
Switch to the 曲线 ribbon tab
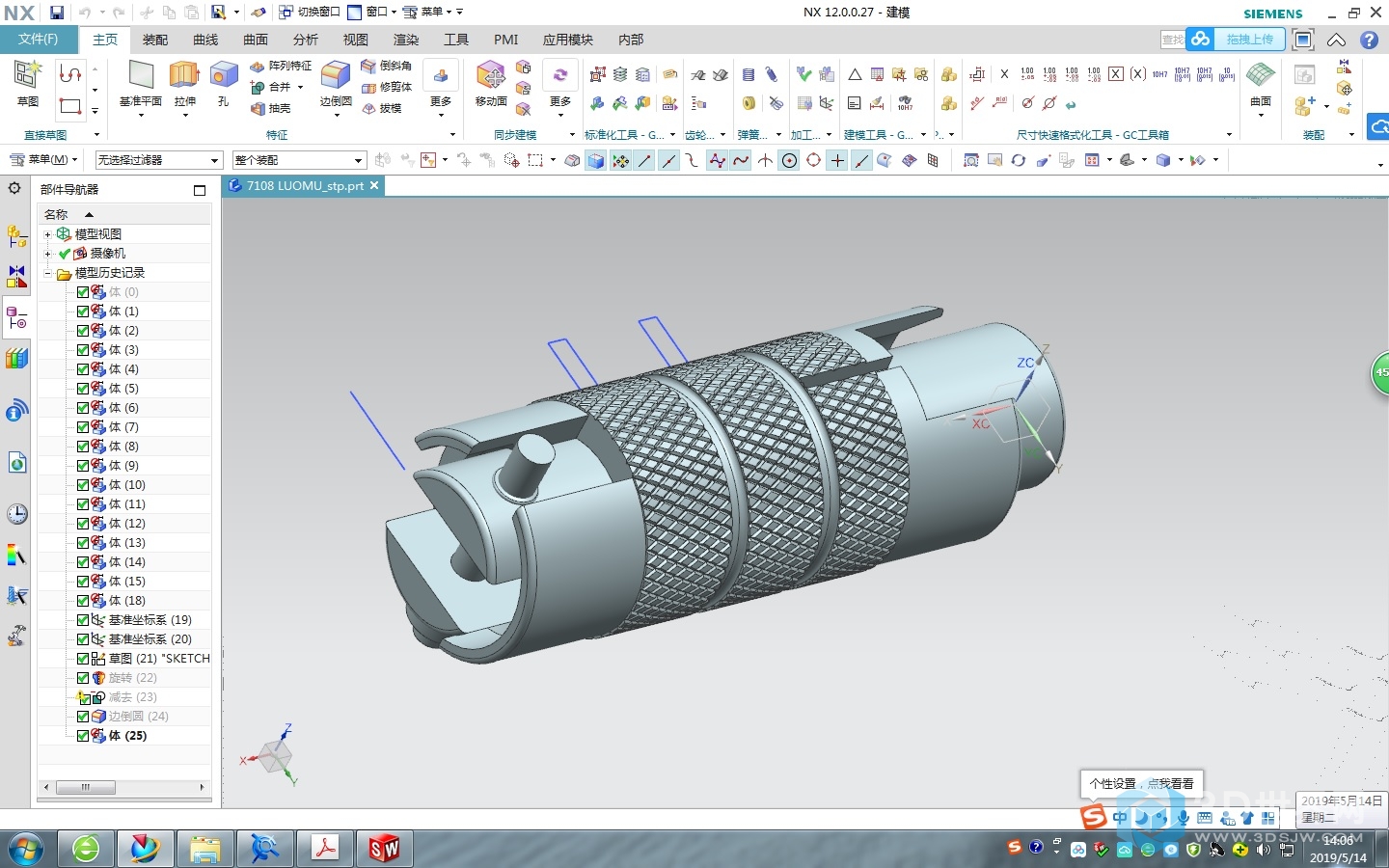(205, 40)
